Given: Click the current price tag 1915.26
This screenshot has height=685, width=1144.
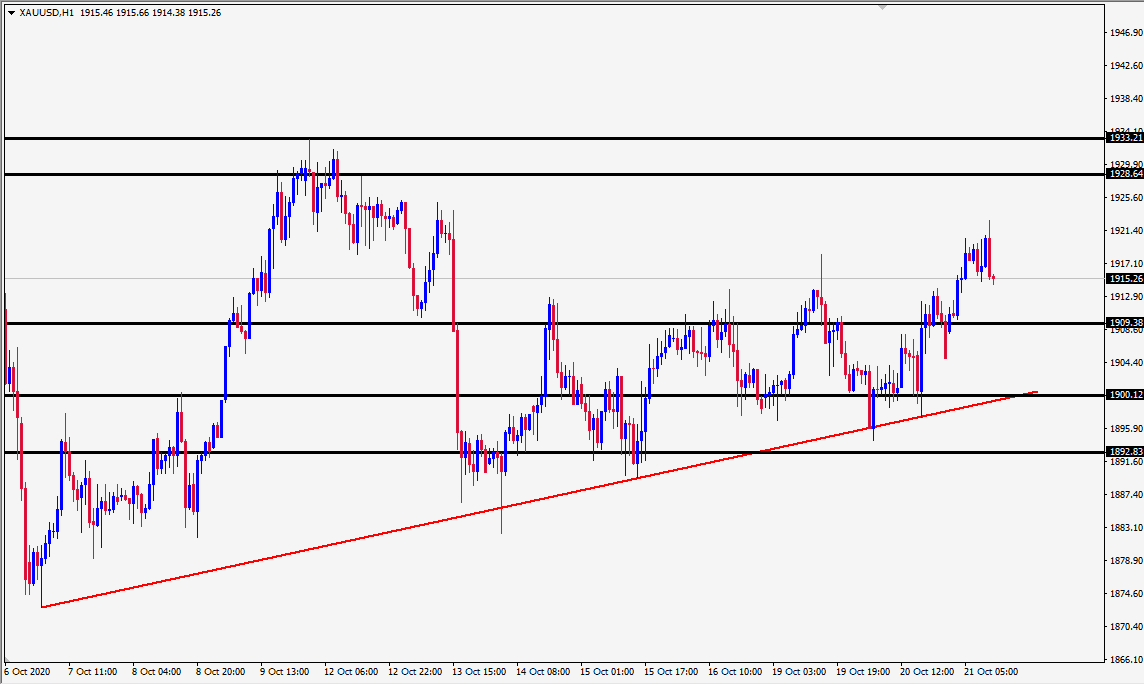Looking at the screenshot, I should [1125, 279].
